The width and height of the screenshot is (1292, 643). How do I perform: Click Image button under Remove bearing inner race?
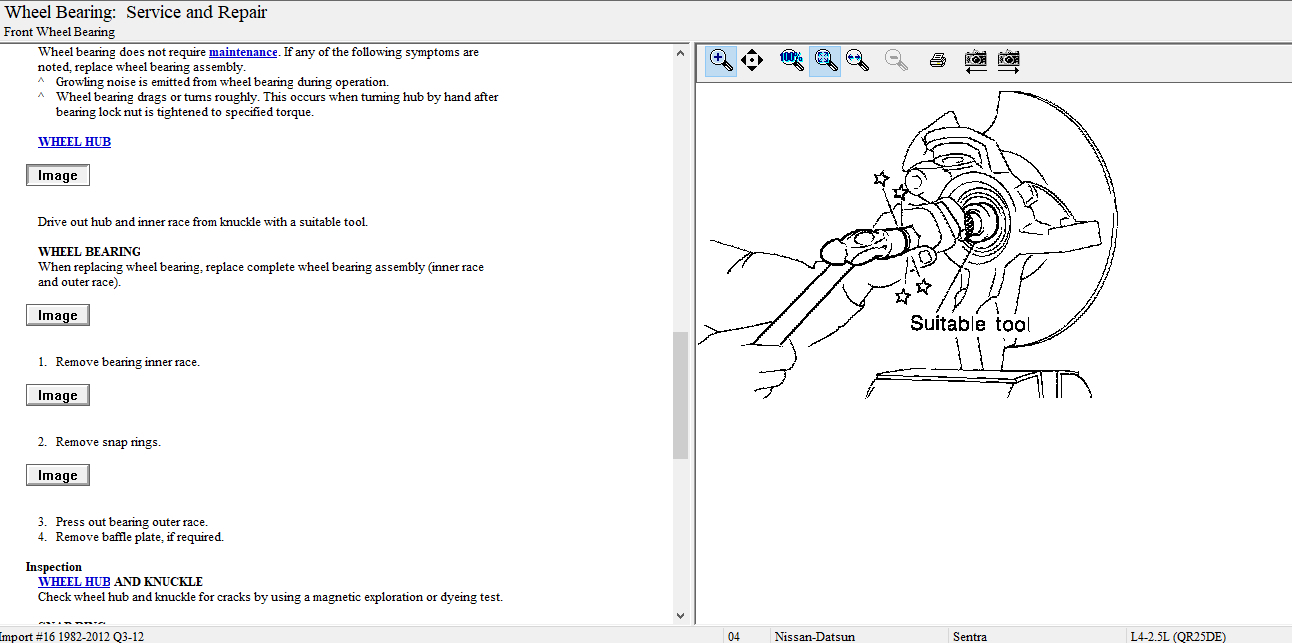pos(58,396)
